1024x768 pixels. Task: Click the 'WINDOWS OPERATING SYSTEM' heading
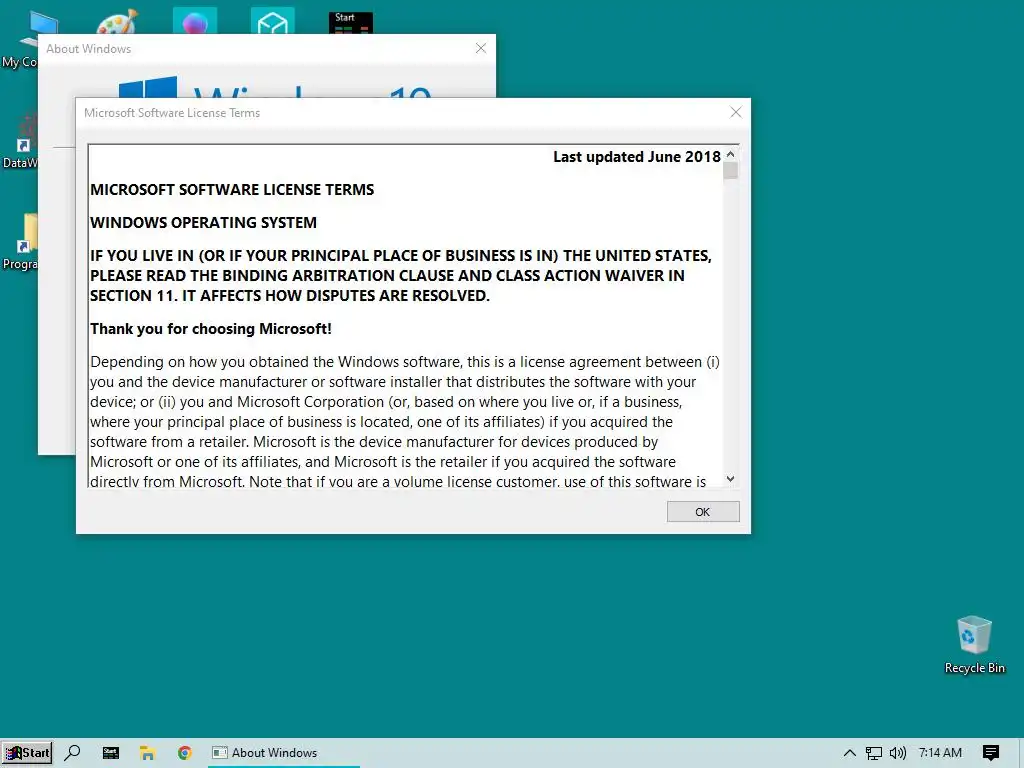[203, 223]
